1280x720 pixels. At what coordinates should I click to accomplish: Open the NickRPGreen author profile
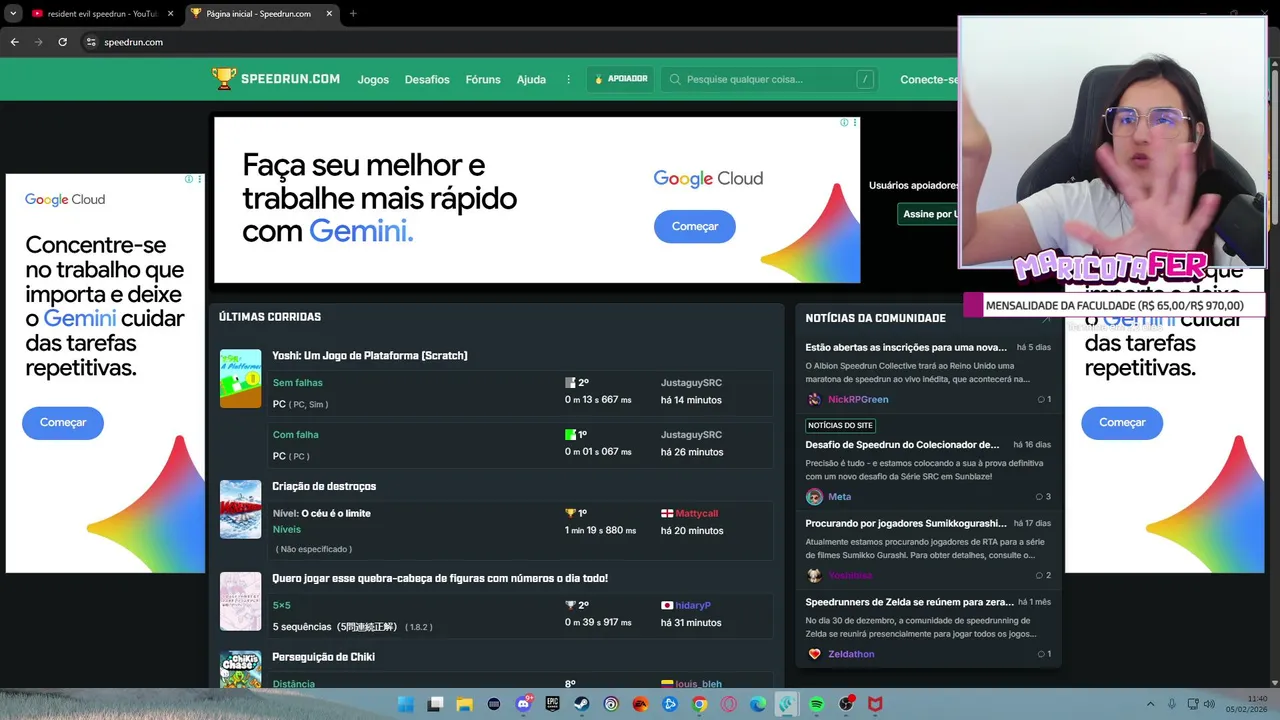tap(858, 399)
